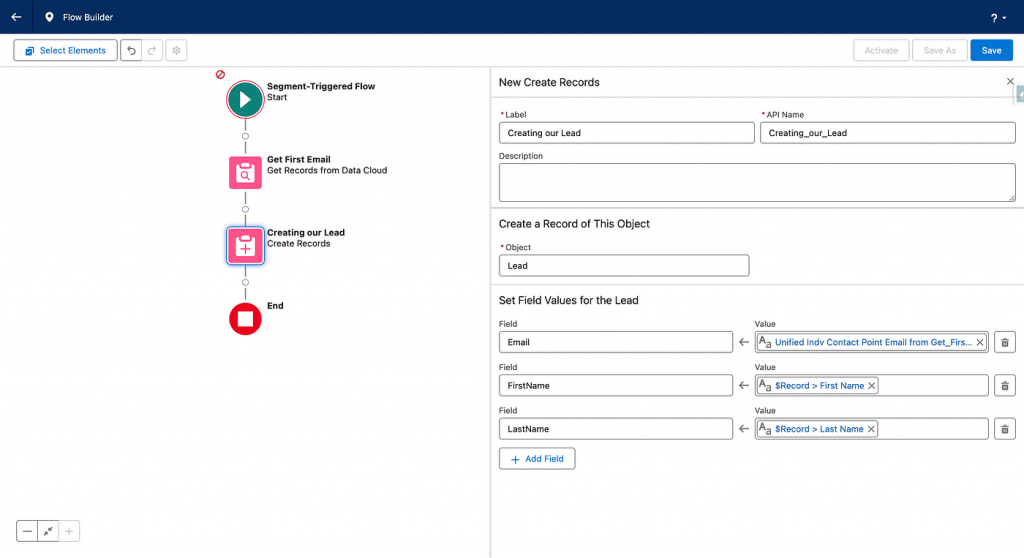The image size is (1024, 558).
Task: Click into the Description text area
Action: (x=756, y=183)
